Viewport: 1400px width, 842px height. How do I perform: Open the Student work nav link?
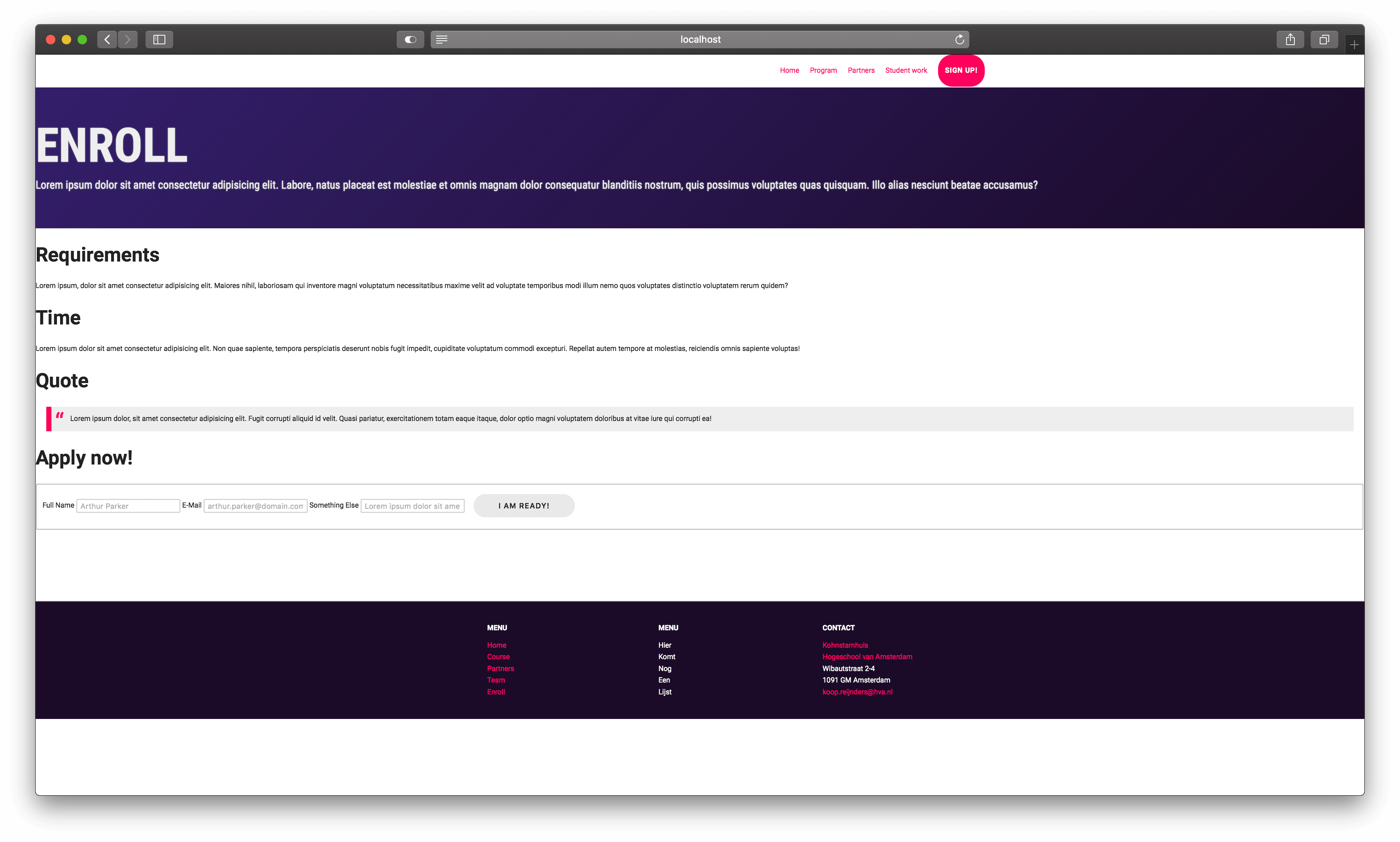[x=906, y=70]
